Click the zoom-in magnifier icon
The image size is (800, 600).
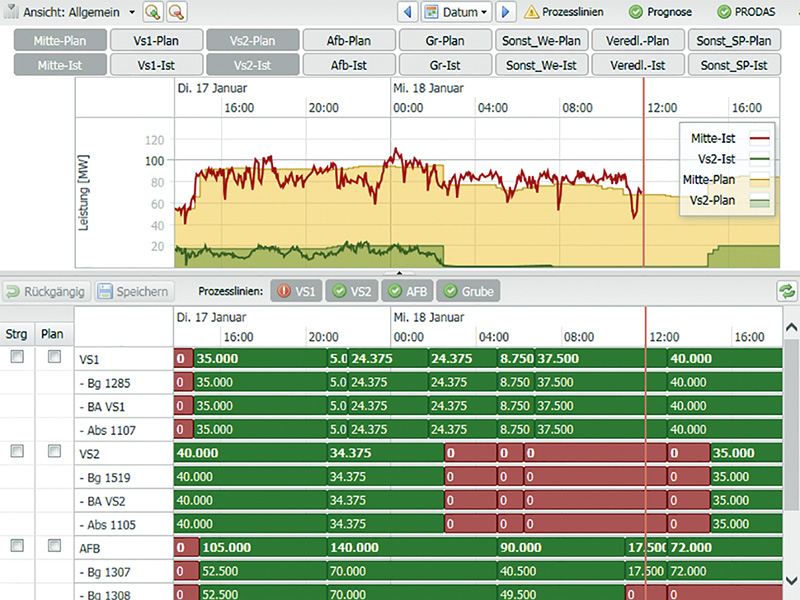tap(153, 13)
